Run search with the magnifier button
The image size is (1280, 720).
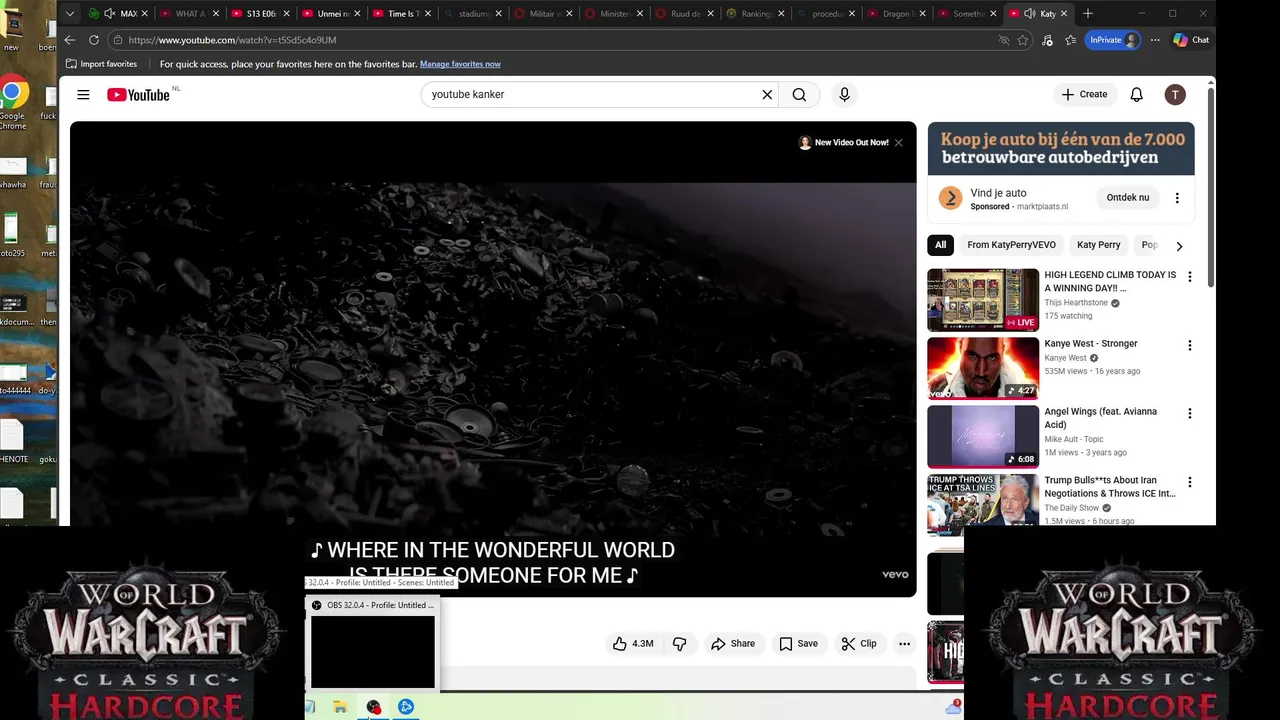point(799,95)
